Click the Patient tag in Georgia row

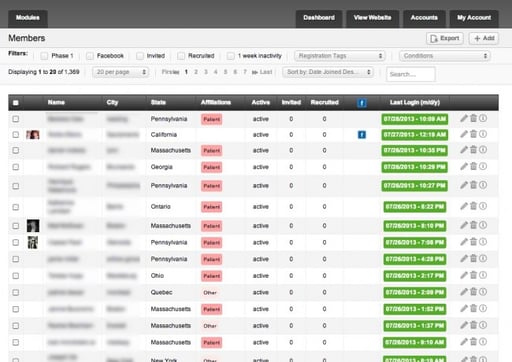tap(212, 167)
